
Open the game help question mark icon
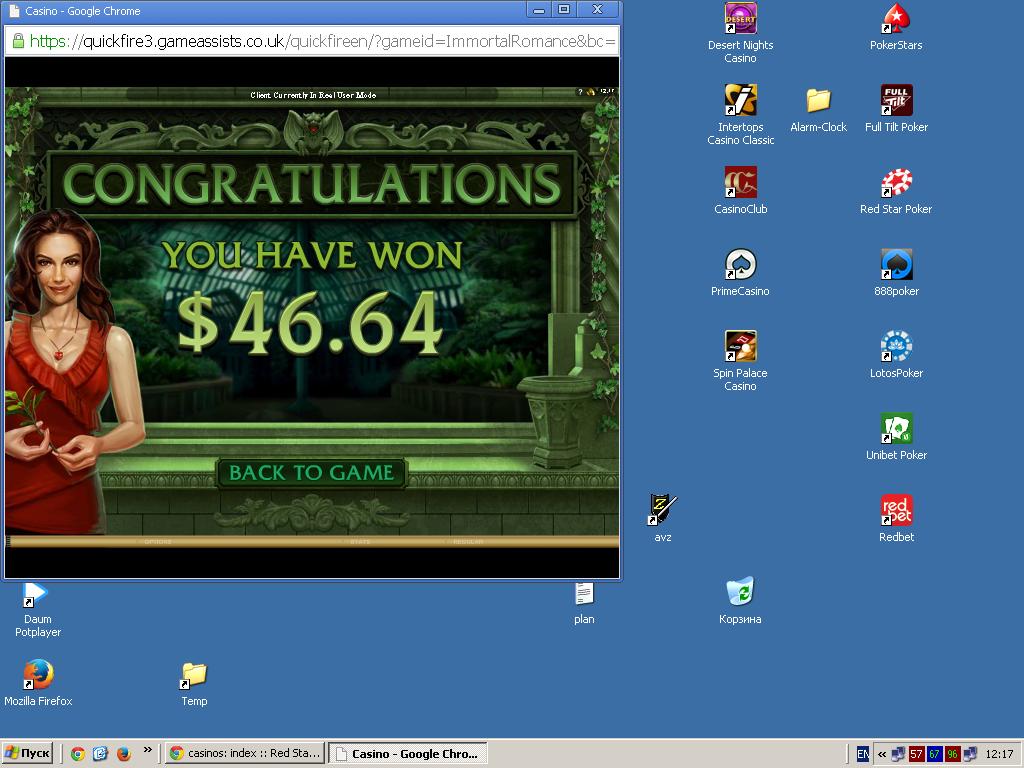pyautogui.click(x=580, y=92)
